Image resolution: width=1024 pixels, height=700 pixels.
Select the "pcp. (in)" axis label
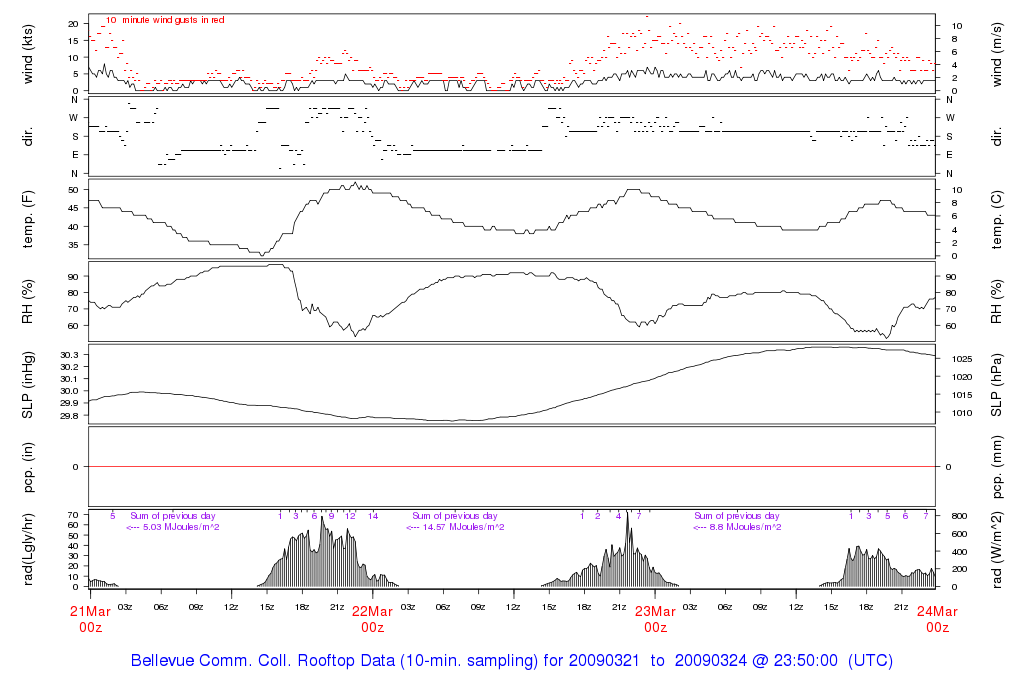27,467
